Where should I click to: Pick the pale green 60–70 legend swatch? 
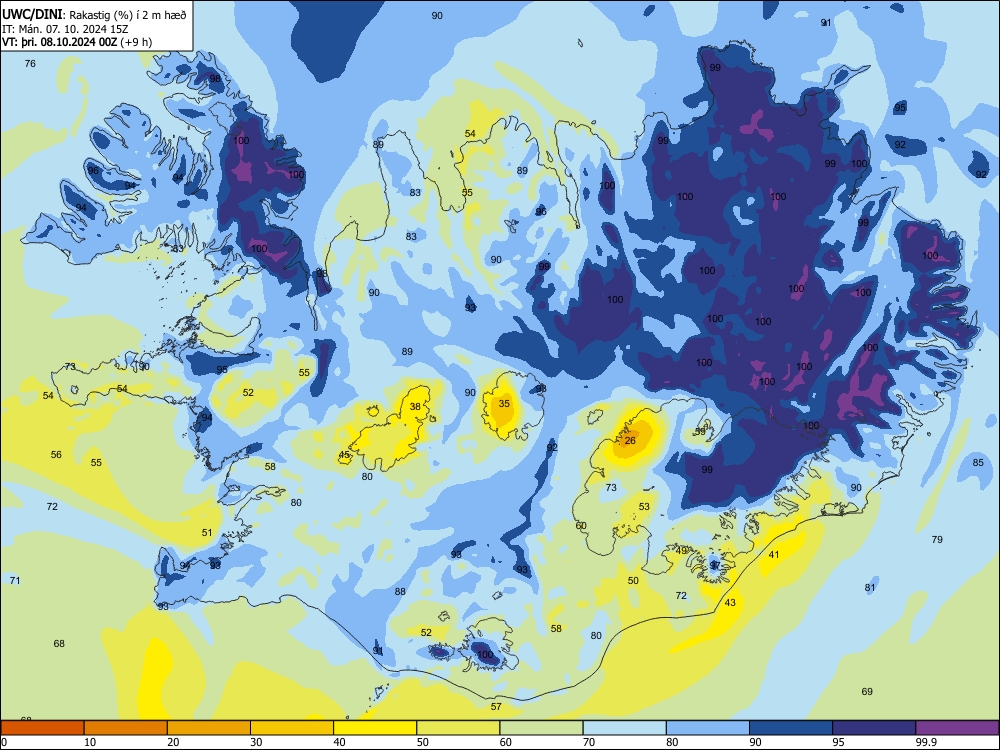(x=541, y=728)
